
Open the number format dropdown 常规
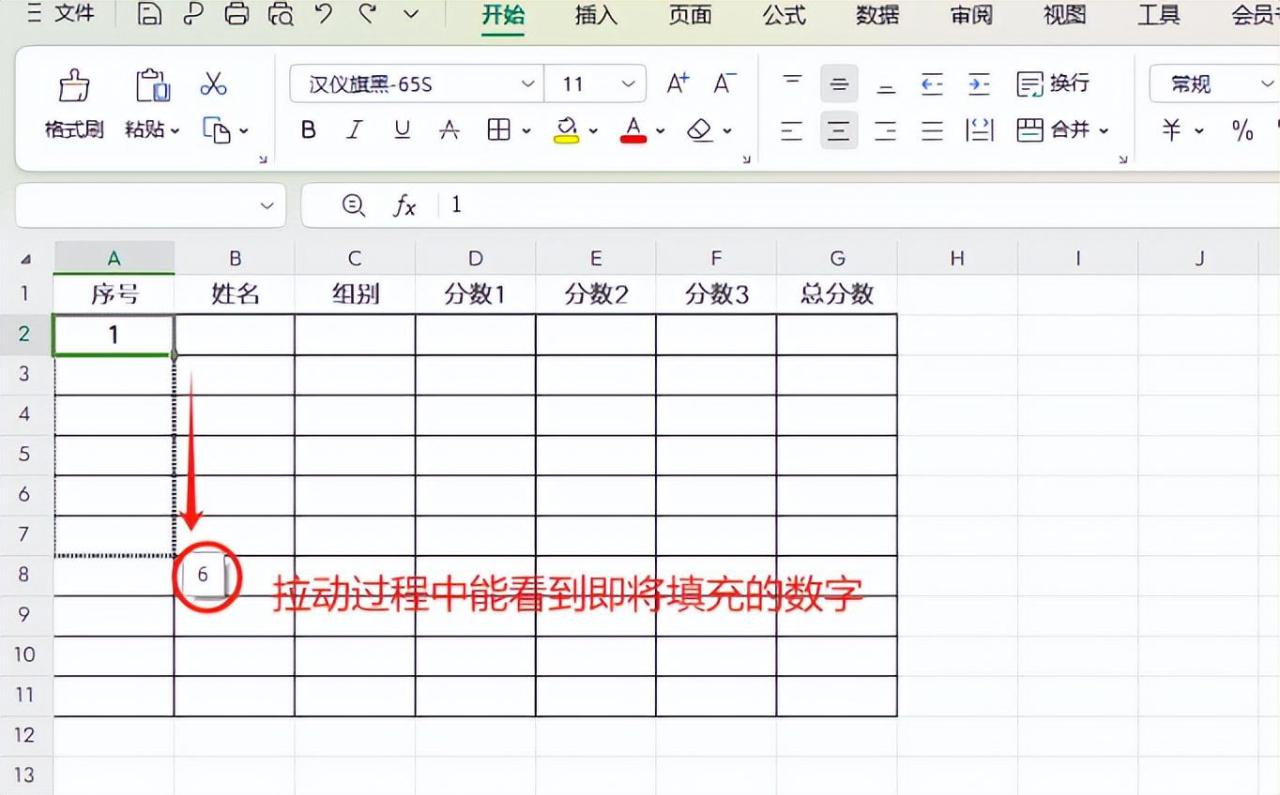pyautogui.click(x=1266, y=84)
